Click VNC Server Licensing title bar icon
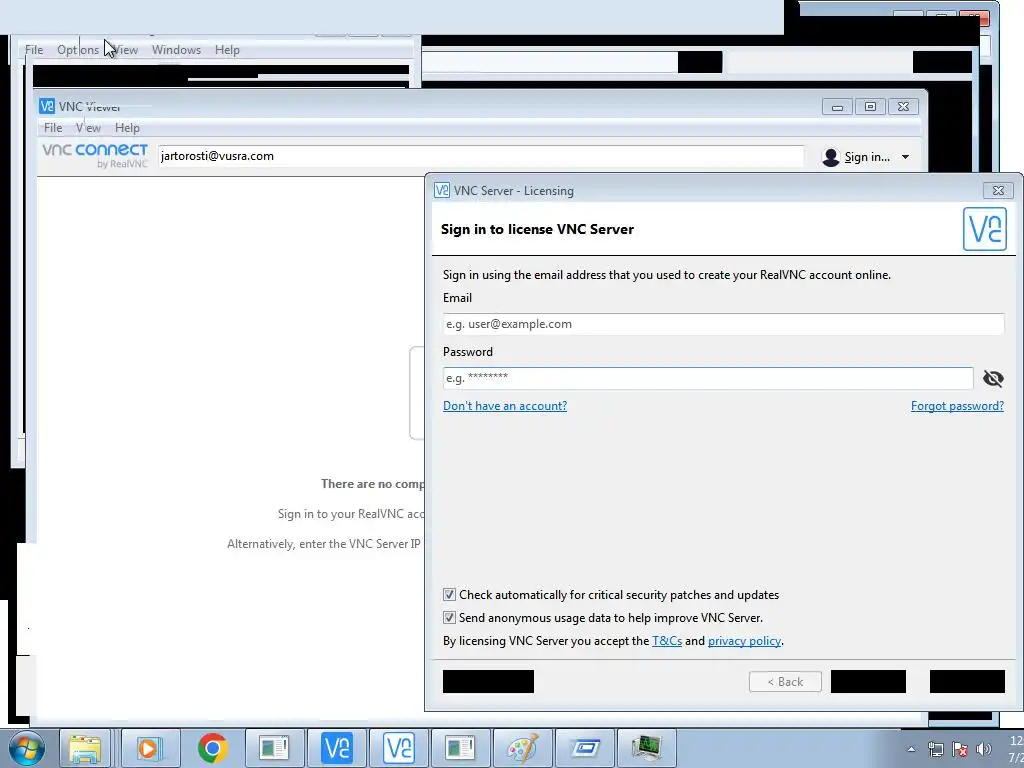This screenshot has height=768, width=1024. (x=442, y=190)
